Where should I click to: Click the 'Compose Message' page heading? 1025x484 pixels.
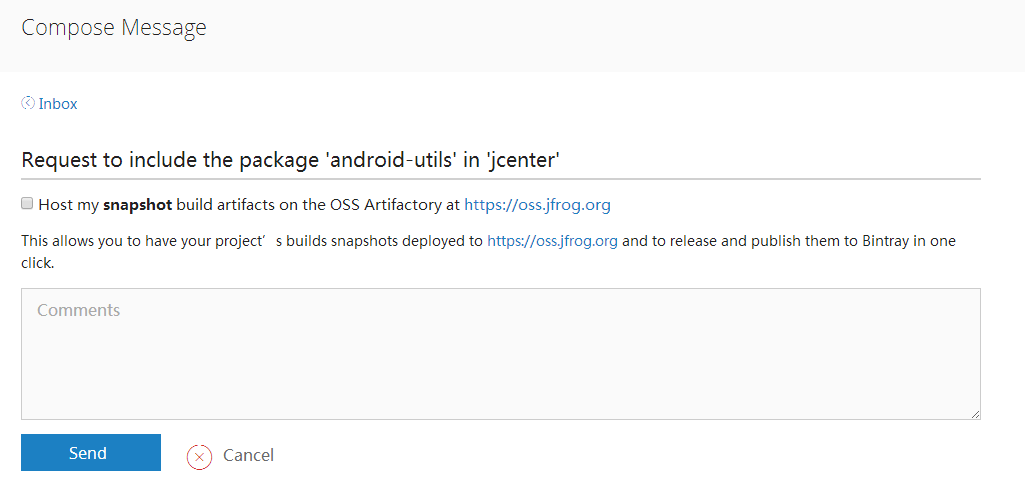114,27
